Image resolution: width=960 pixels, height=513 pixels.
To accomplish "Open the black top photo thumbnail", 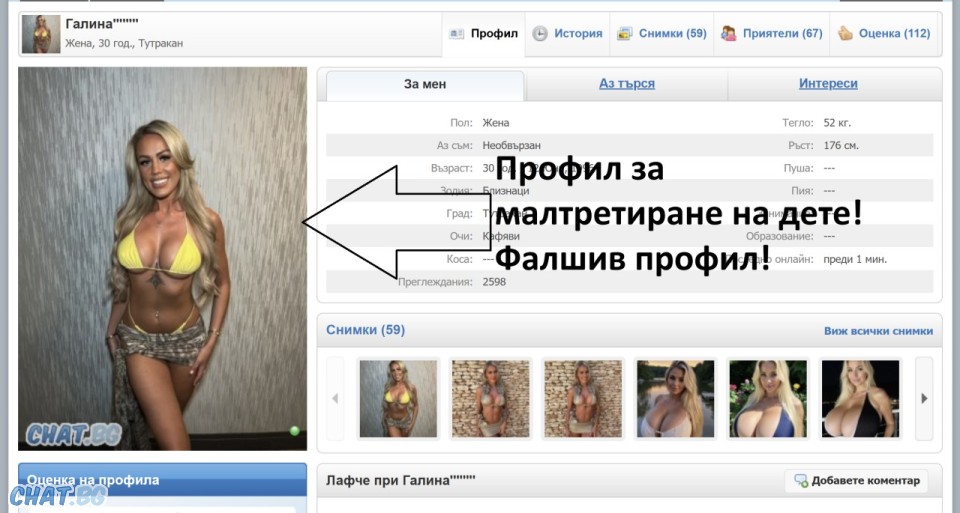I will (860, 399).
